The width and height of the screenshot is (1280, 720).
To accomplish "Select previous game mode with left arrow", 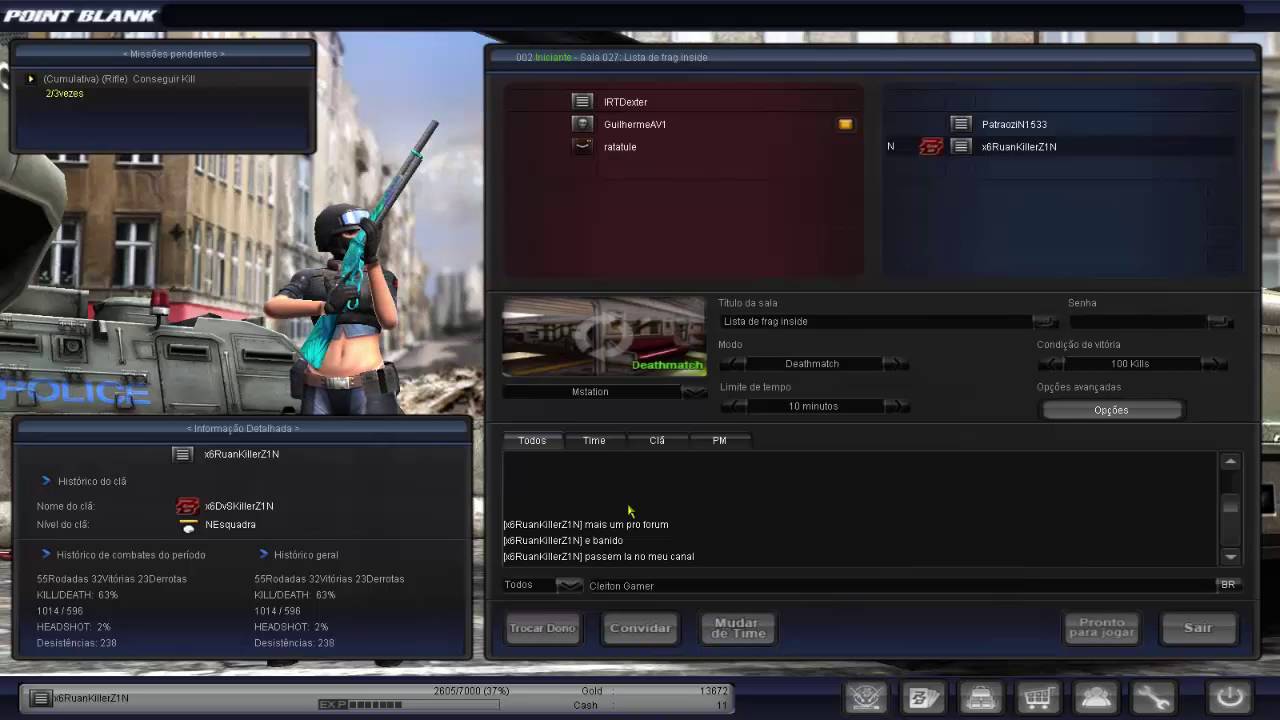I will click(x=733, y=364).
